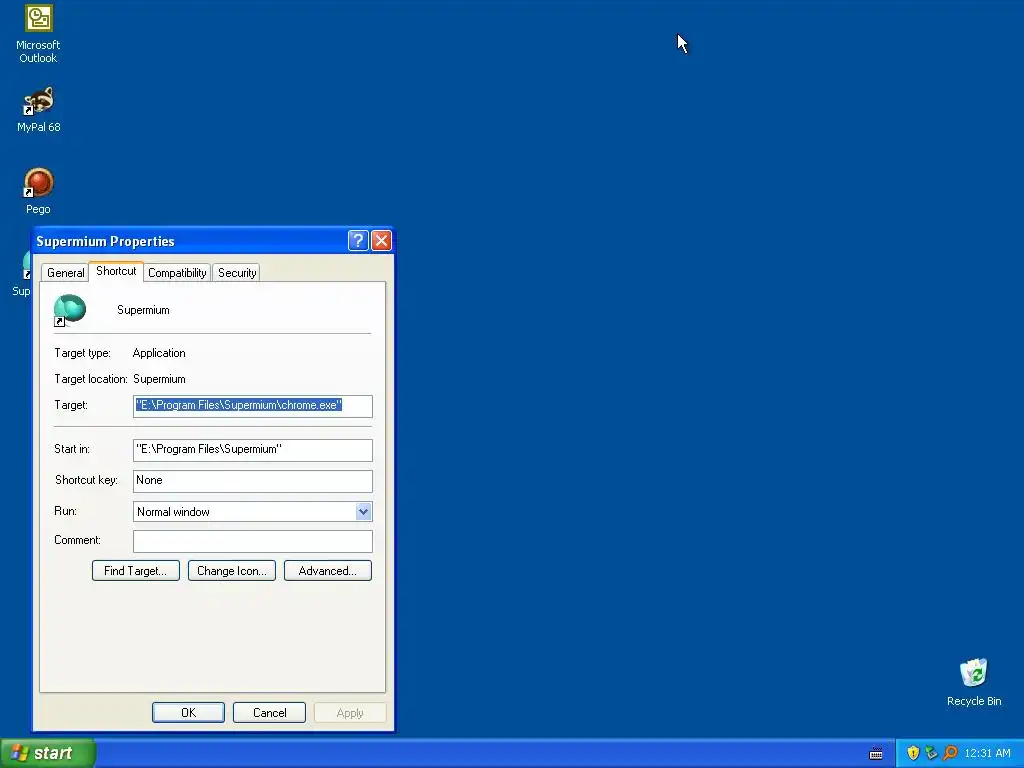Click the Change Icon button
This screenshot has height=768, width=1024.
[232, 571]
